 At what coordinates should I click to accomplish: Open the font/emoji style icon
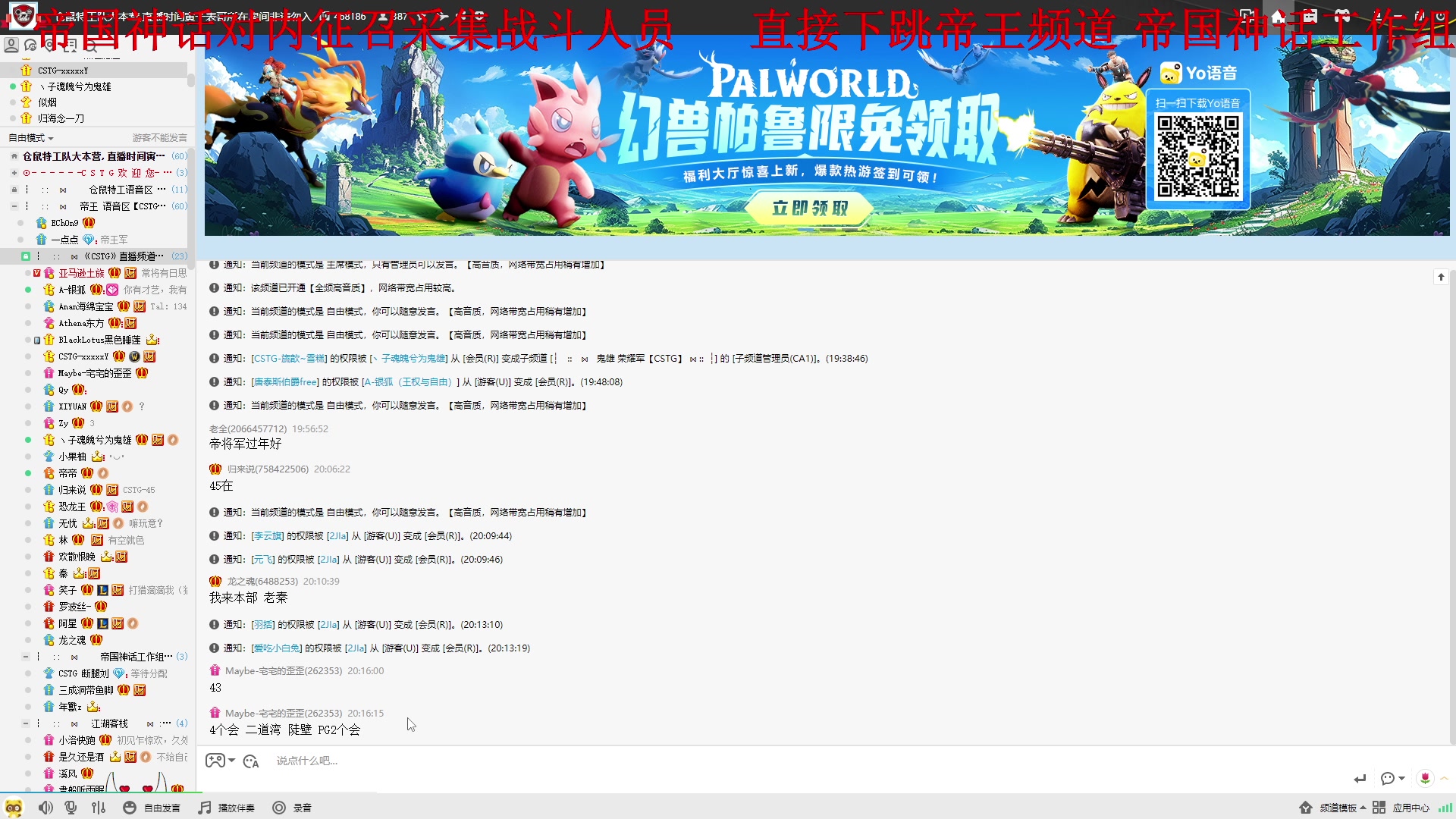pos(251,761)
